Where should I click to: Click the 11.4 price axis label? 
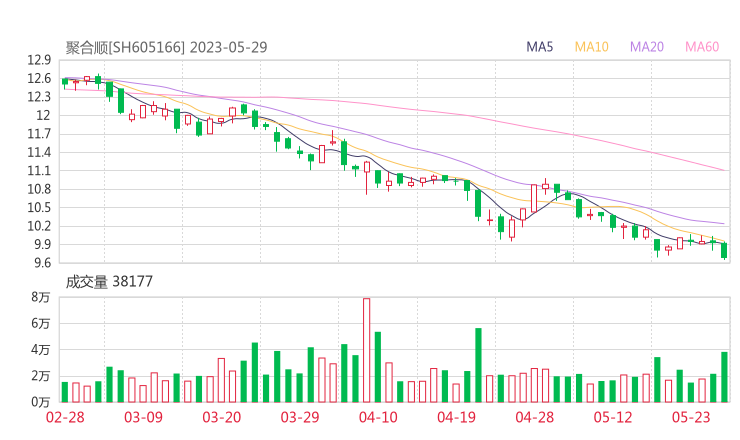pos(39,152)
